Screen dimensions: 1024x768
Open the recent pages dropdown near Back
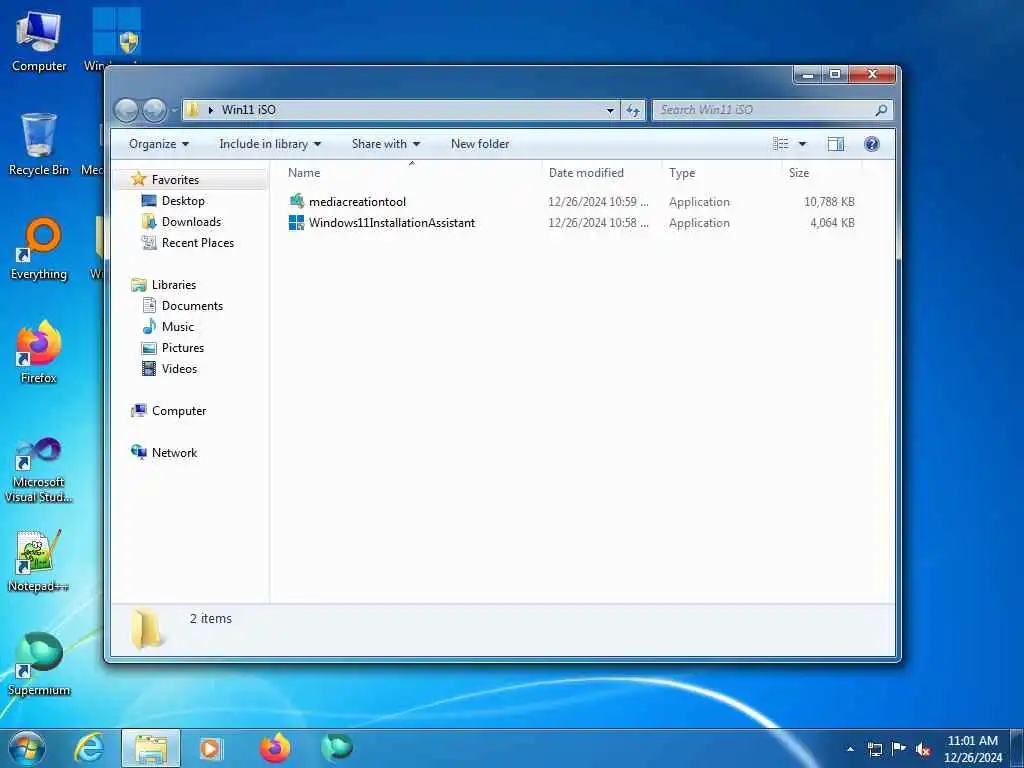tap(174, 110)
